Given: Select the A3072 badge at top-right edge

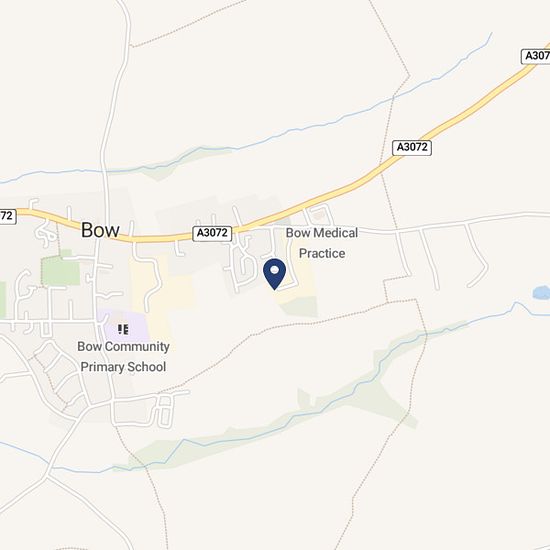Looking at the screenshot, I should tap(536, 56).
